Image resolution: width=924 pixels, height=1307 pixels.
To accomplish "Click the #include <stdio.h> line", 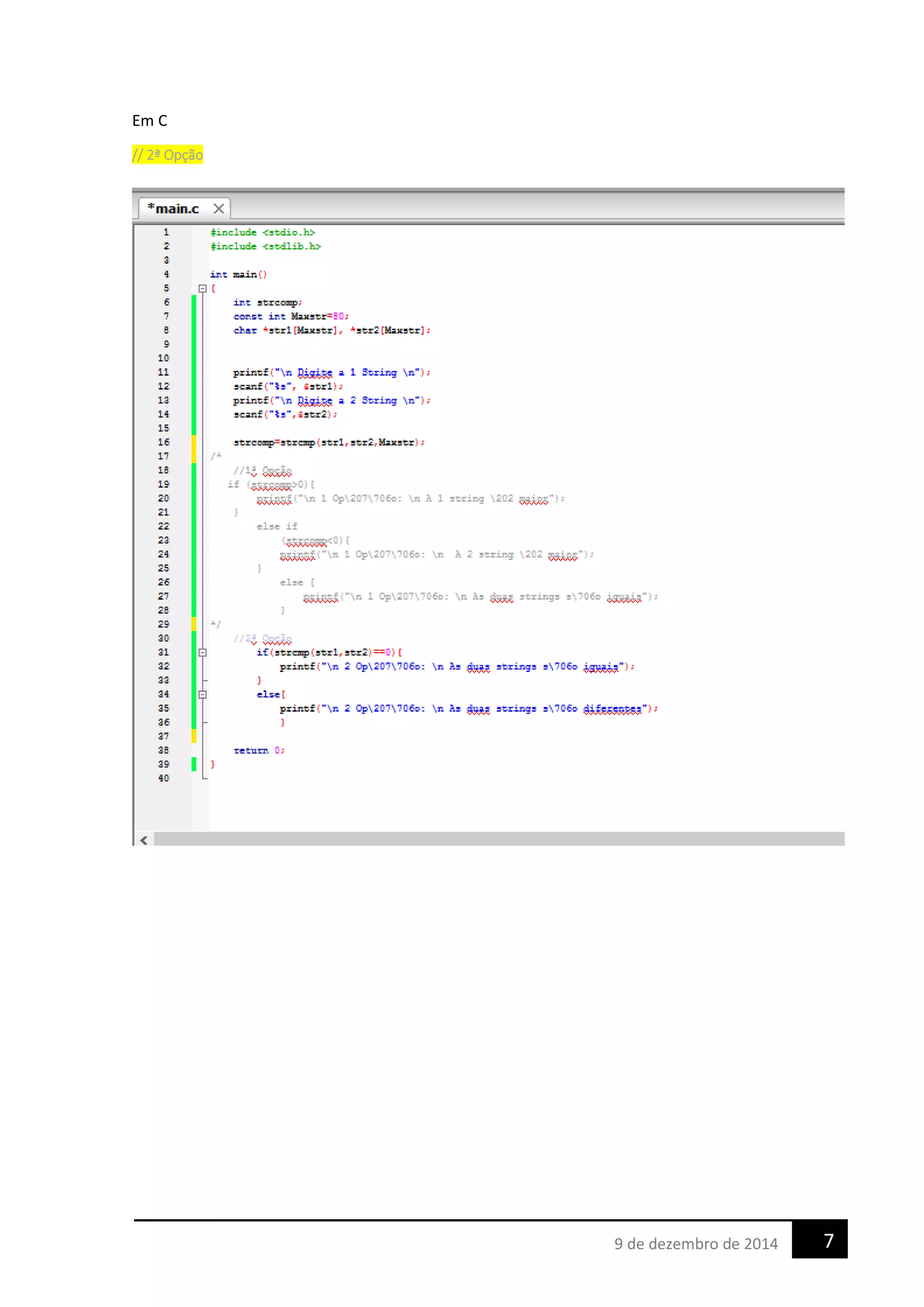I will click(262, 232).
